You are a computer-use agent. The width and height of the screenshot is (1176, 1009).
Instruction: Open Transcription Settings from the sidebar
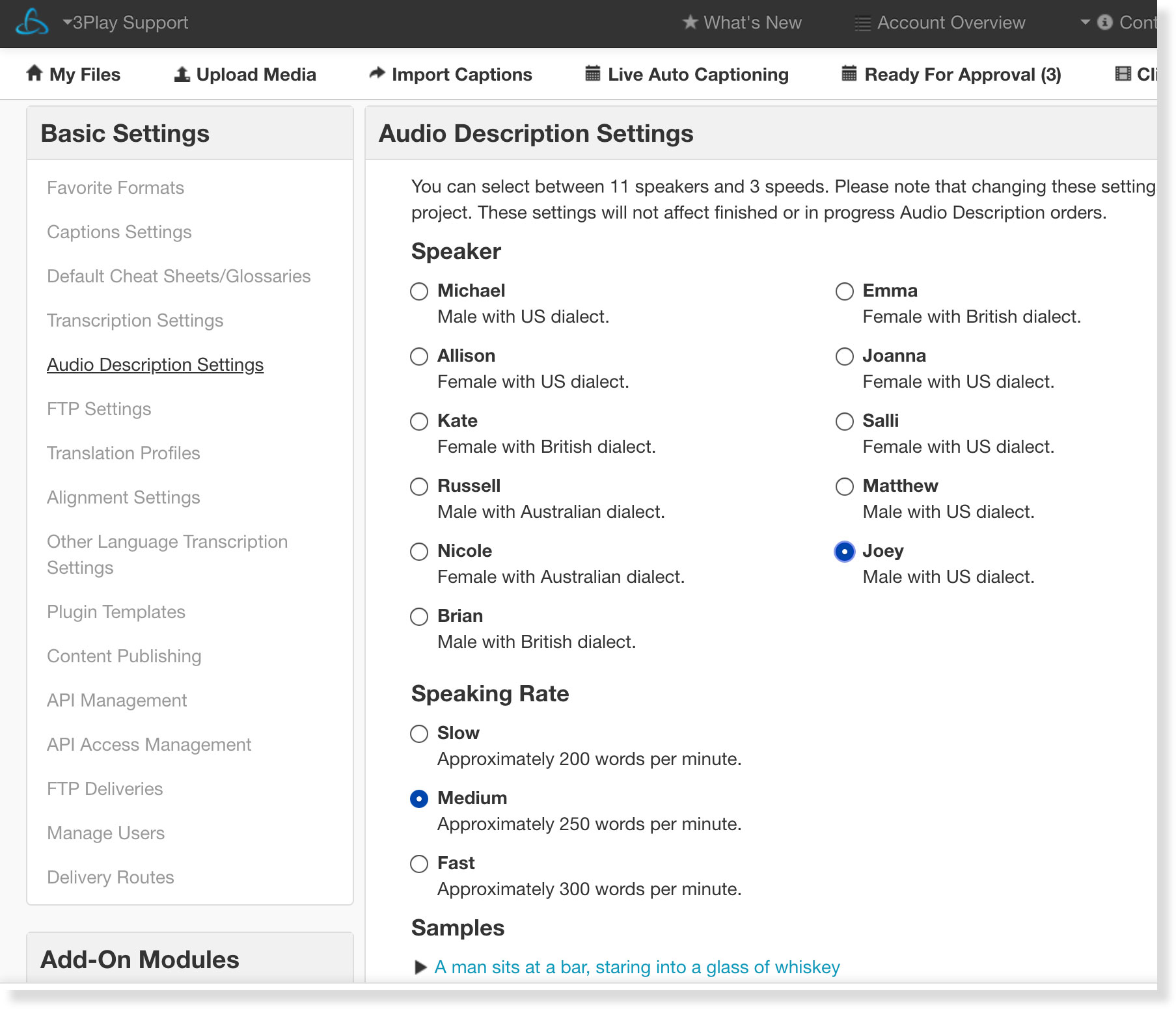pyautogui.click(x=135, y=320)
